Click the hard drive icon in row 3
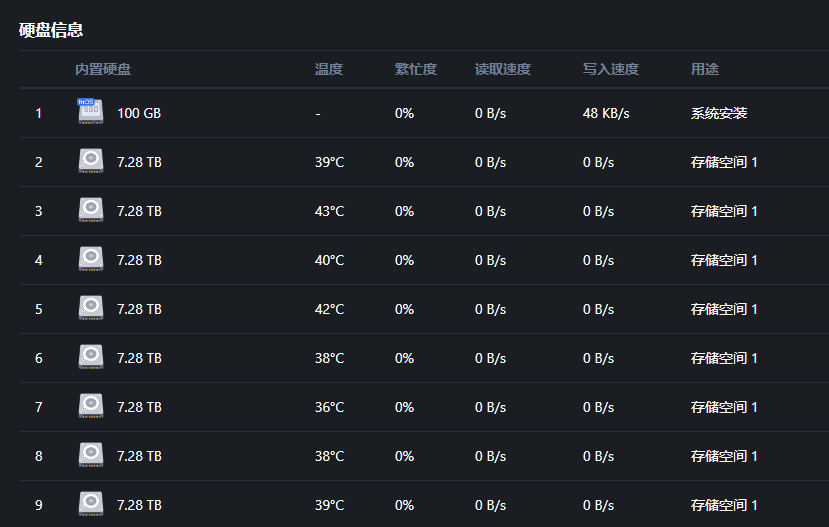This screenshot has height=527, width=829. (91, 210)
